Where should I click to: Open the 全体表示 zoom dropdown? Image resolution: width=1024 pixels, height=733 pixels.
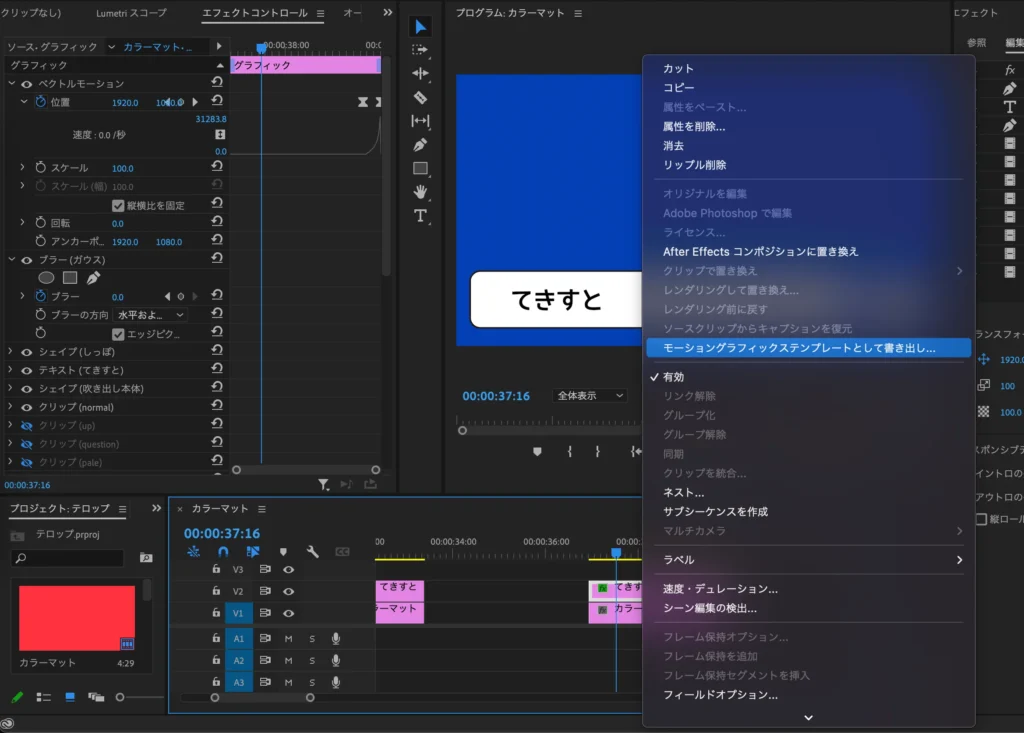pos(590,396)
